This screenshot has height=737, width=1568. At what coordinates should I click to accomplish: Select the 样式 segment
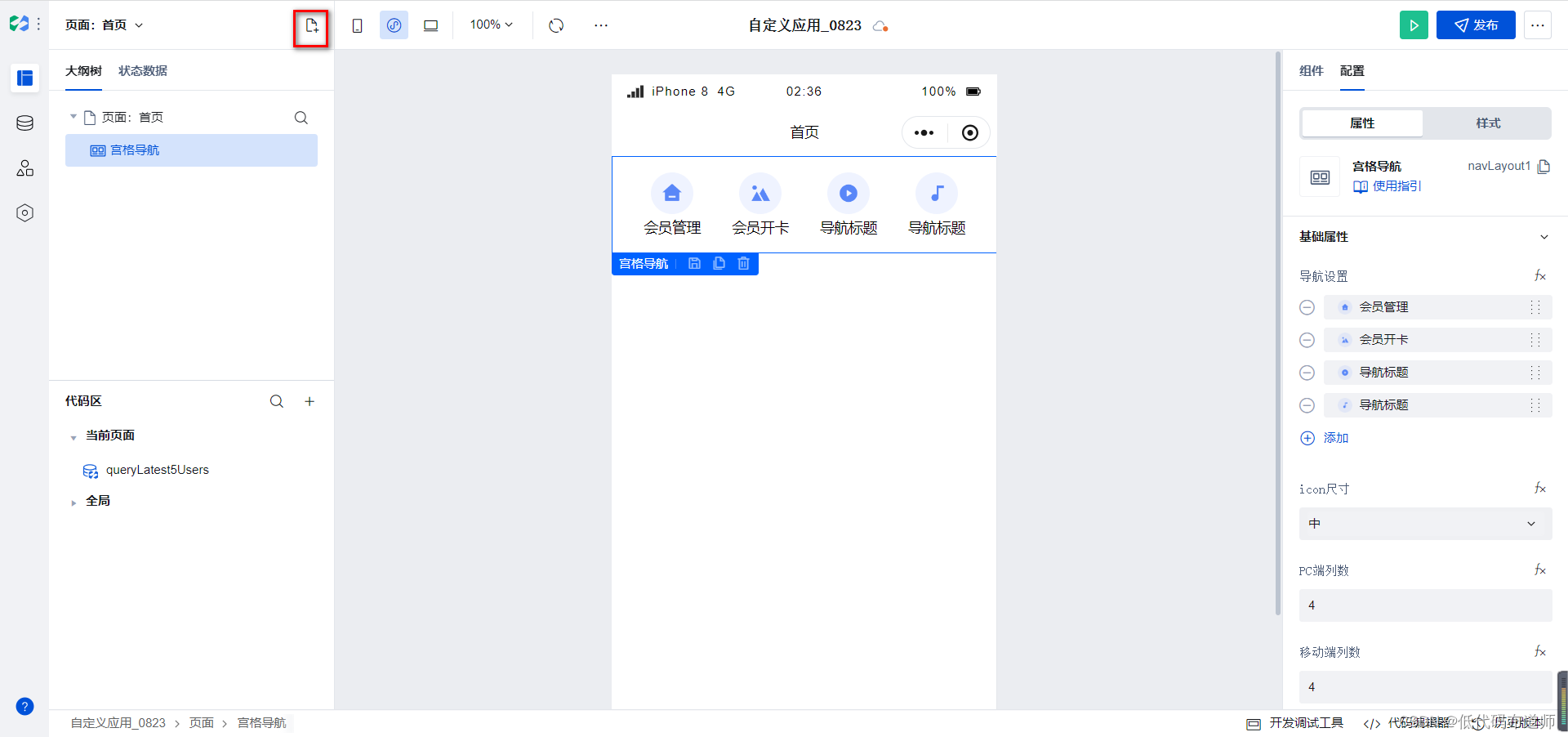1488,123
